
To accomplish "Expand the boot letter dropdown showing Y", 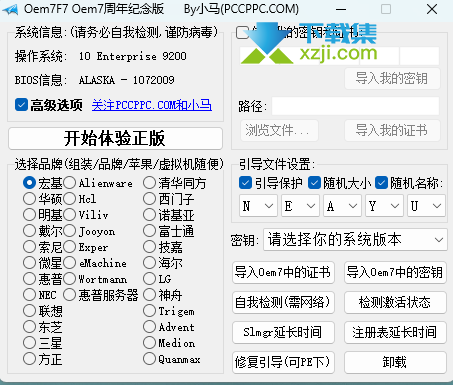I will [384, 206].
